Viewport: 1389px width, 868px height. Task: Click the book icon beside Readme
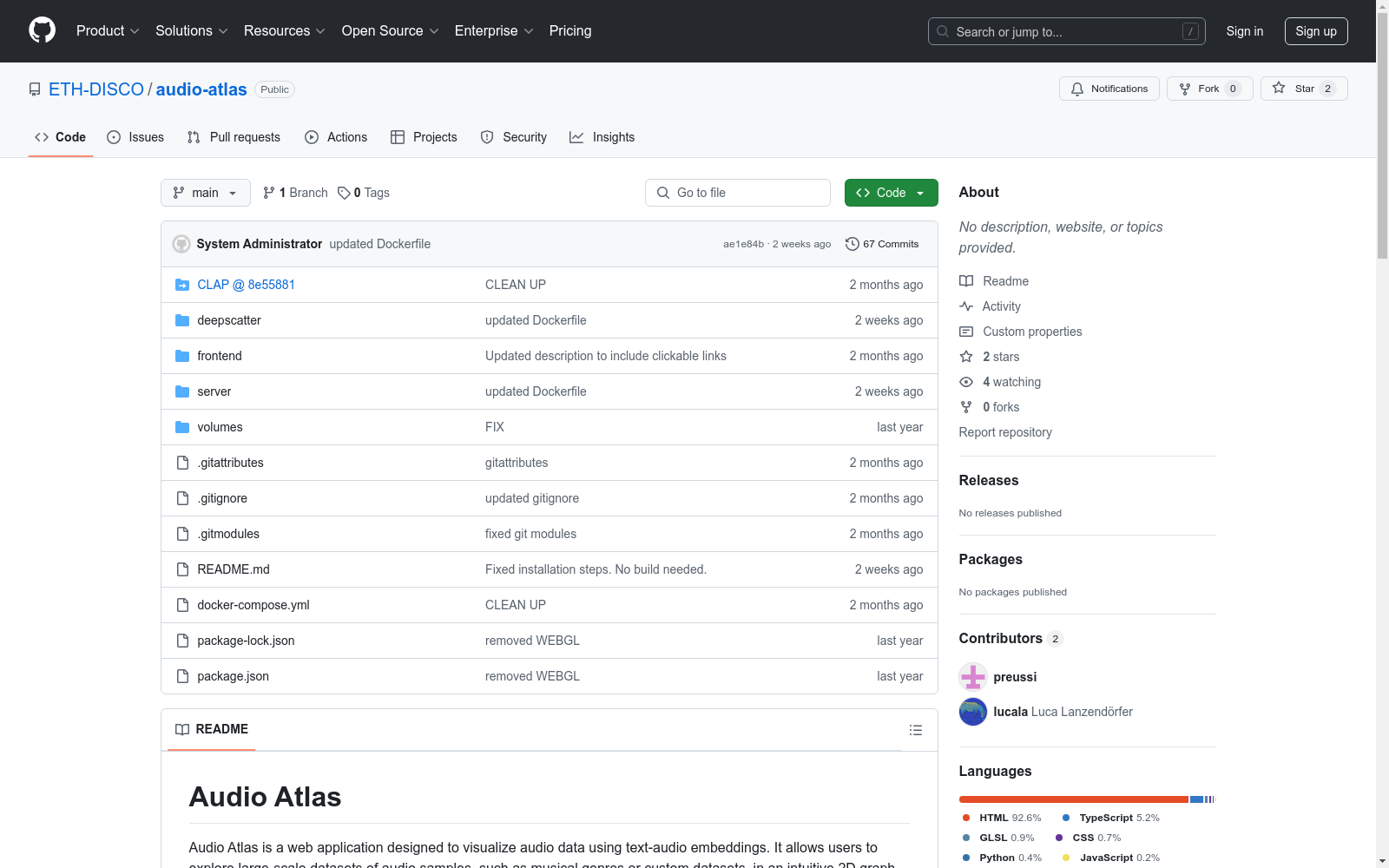click(x=966, y=281)
